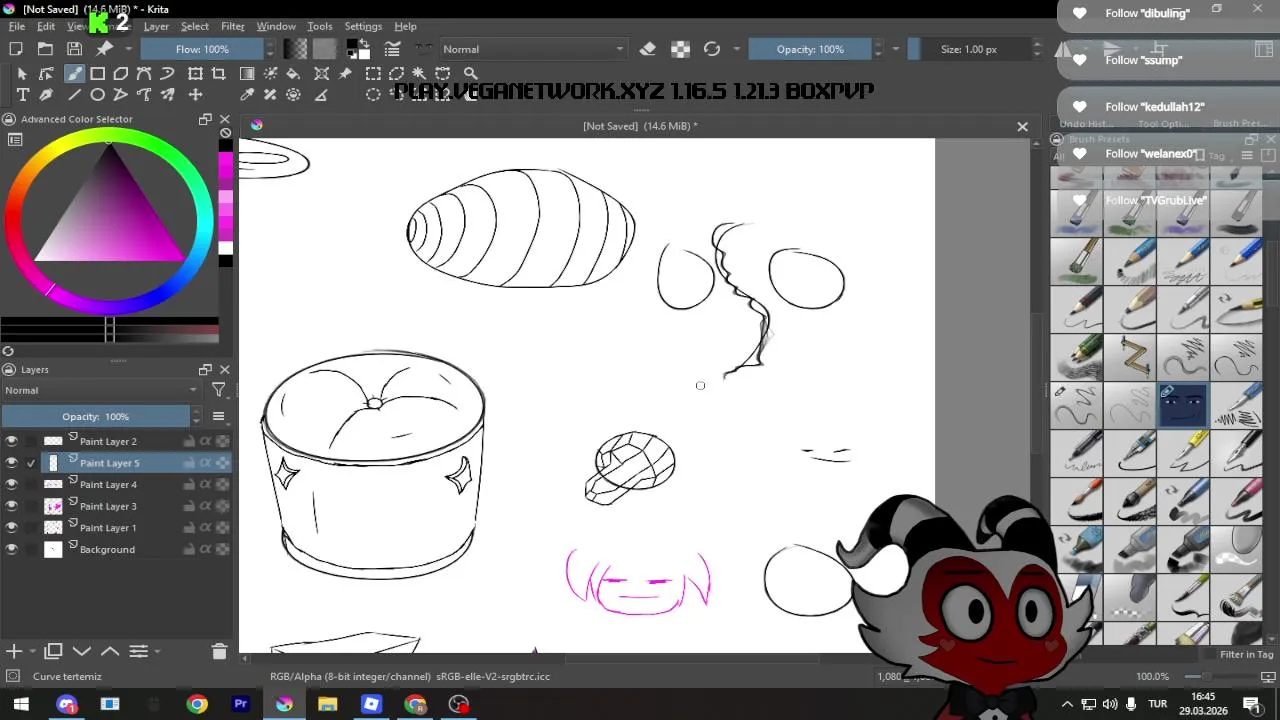
Task: Hide the Background layer
Action: pyautogui.click(x=11, y=549)
